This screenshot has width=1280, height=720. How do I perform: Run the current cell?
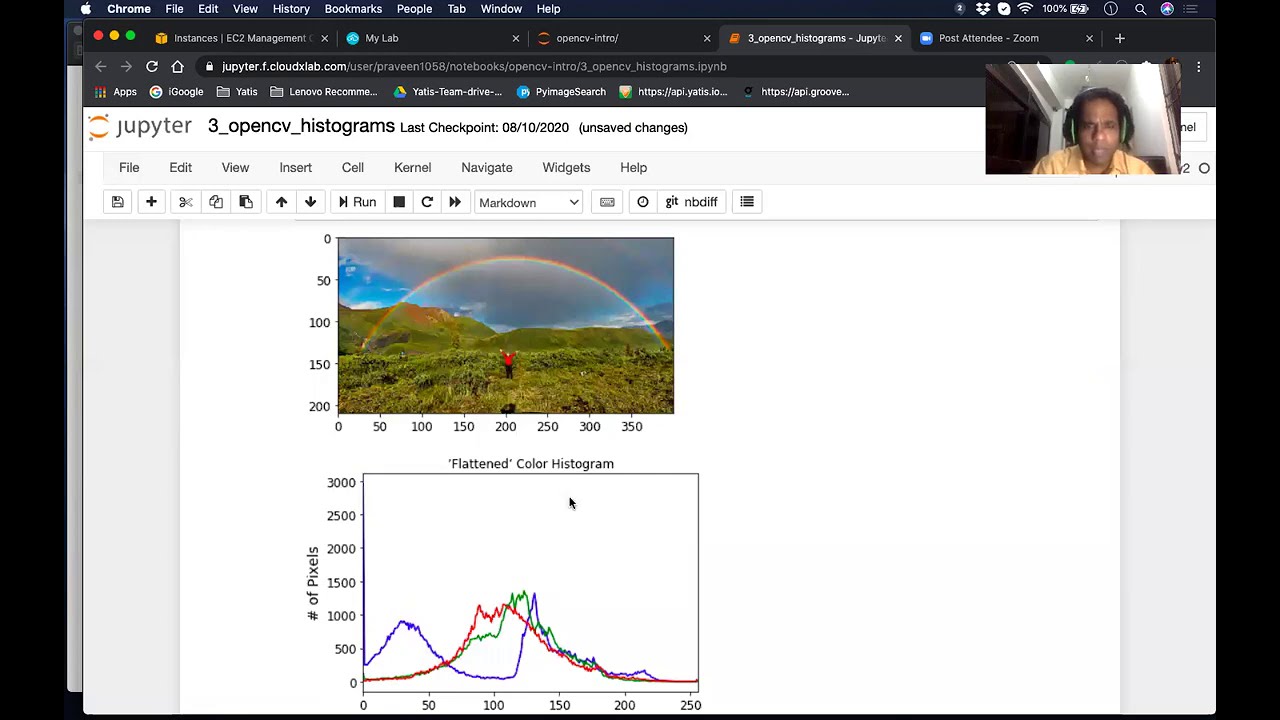click(x=357, y=202)
